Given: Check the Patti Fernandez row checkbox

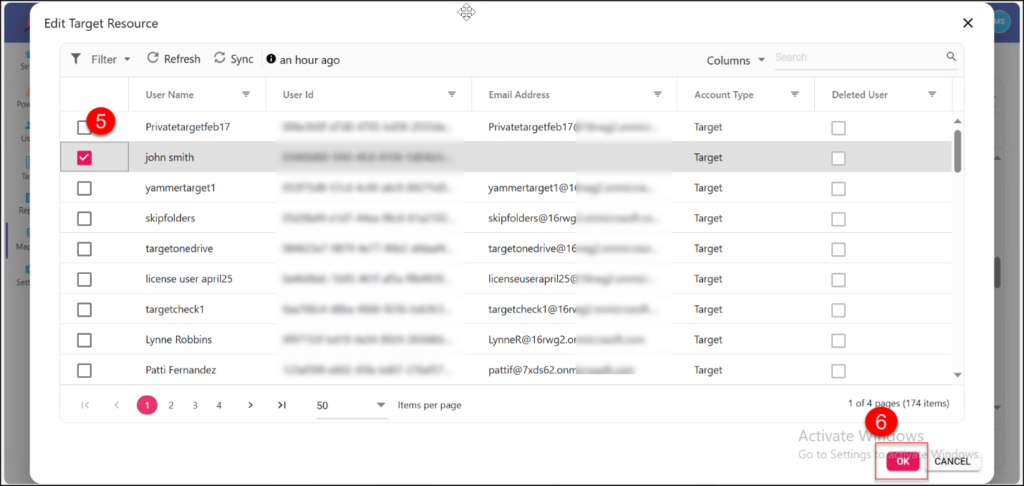Looking at the screenshot, I should coord(84,370).
